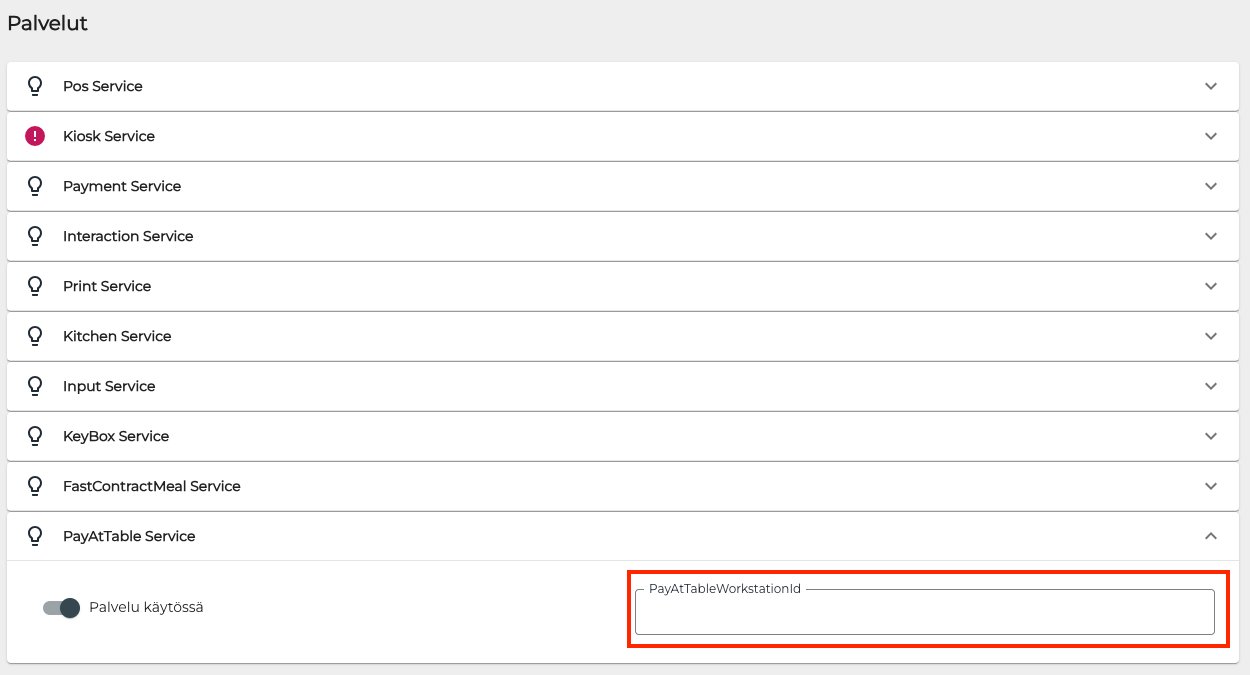Image resolution: width=1250 pixels, height=675 pixels.
Task: Collapse the PayAtTable Service section
Action: (1211, 536)
